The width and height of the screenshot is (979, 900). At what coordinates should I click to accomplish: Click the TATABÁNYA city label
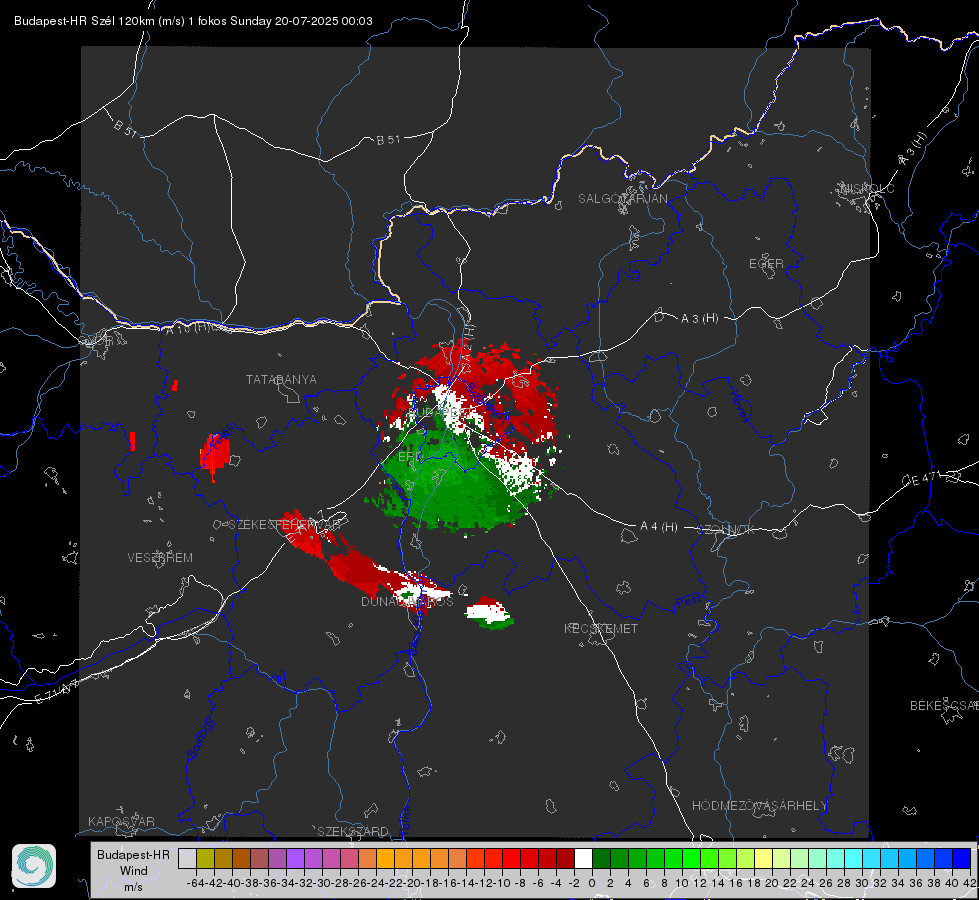pos(281,380)
